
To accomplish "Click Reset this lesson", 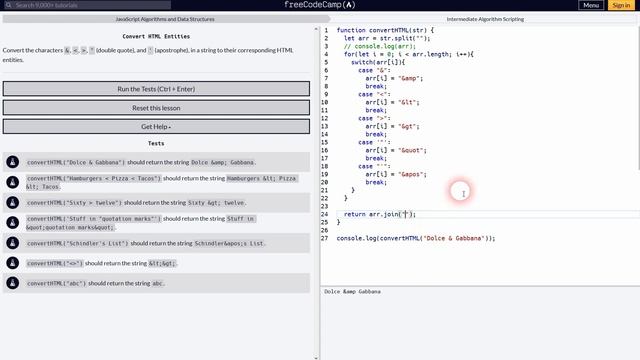I will point(156,108).
